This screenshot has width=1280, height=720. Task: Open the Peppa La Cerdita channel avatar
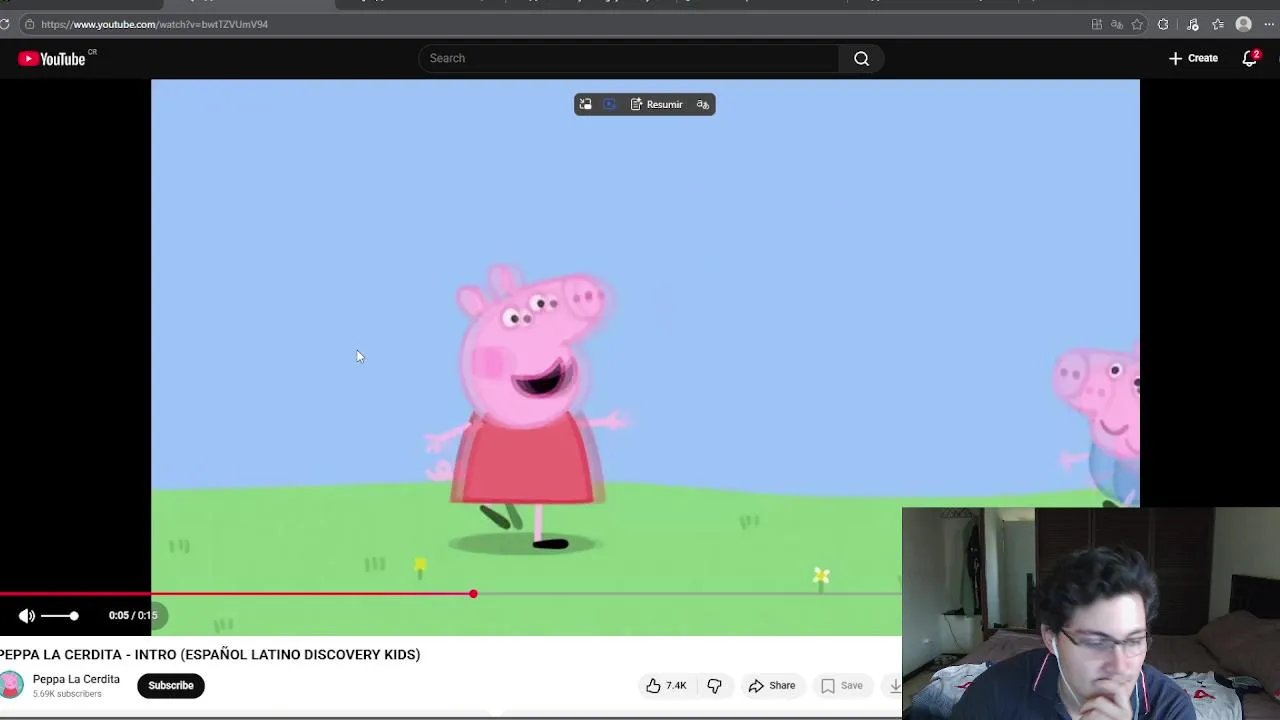[x=11, y=685]
